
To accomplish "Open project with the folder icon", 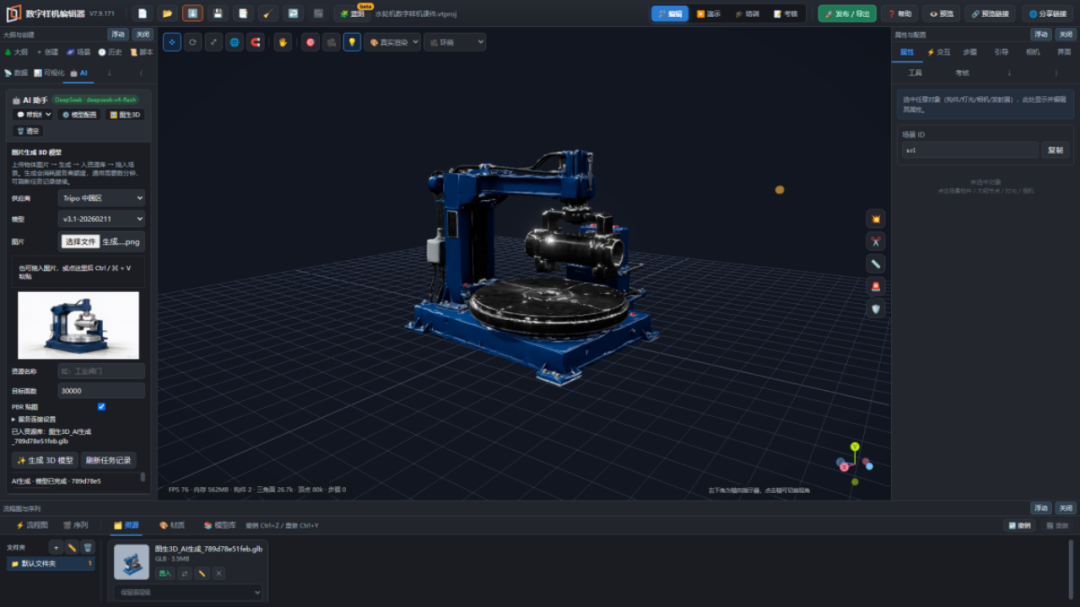I will click(x=167, y=13).
